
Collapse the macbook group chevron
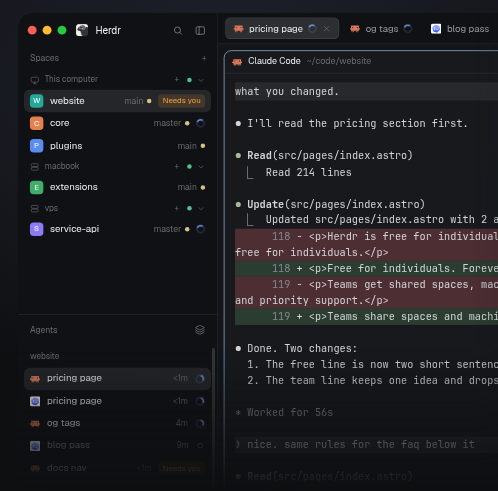click(201, 167)
